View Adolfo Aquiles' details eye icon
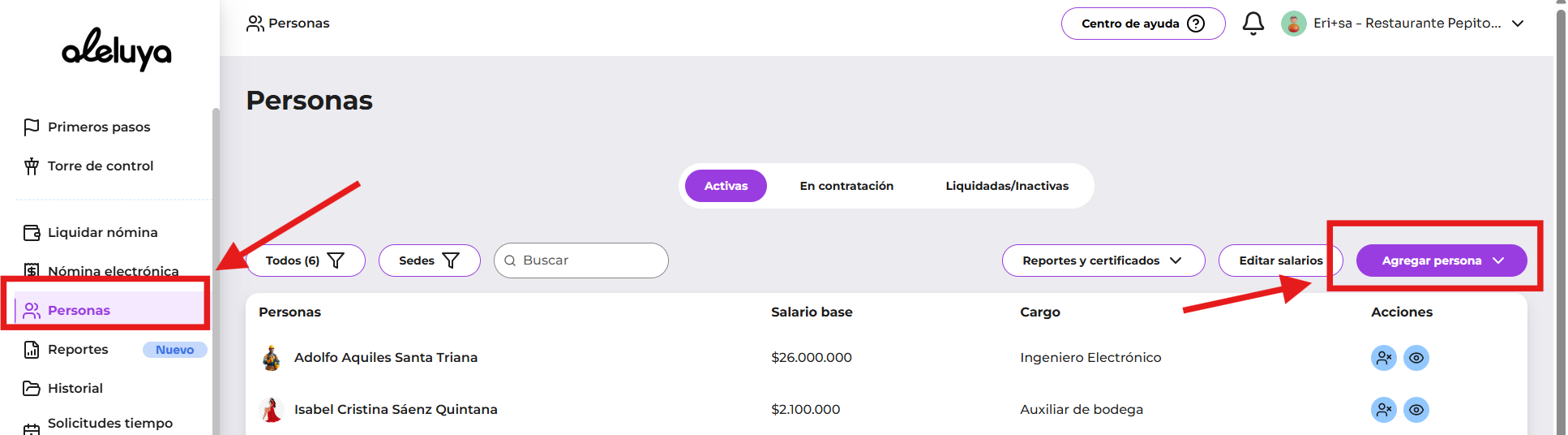This screenshot has width=1568, height=435. coord(1416,358)
